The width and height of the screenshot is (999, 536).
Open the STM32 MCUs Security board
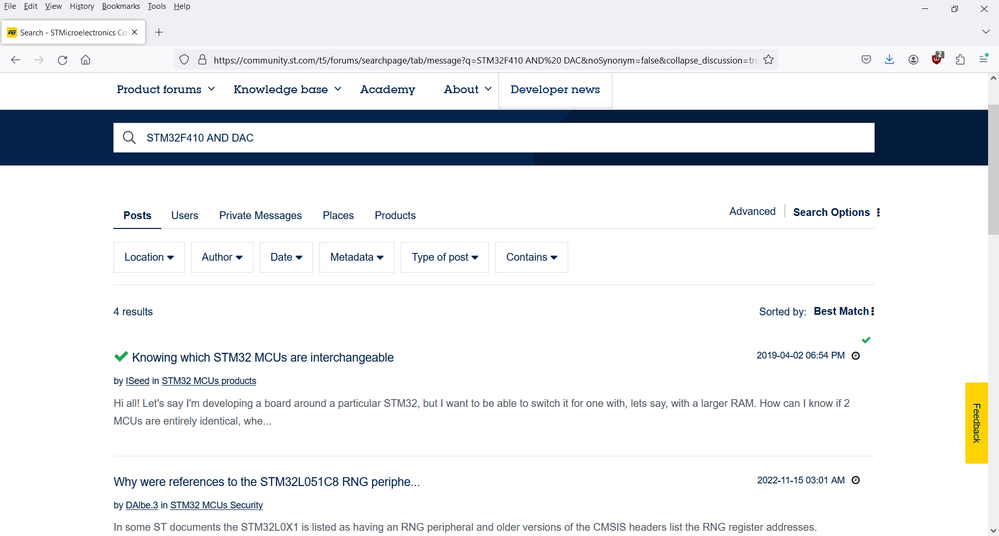[217, 505]
